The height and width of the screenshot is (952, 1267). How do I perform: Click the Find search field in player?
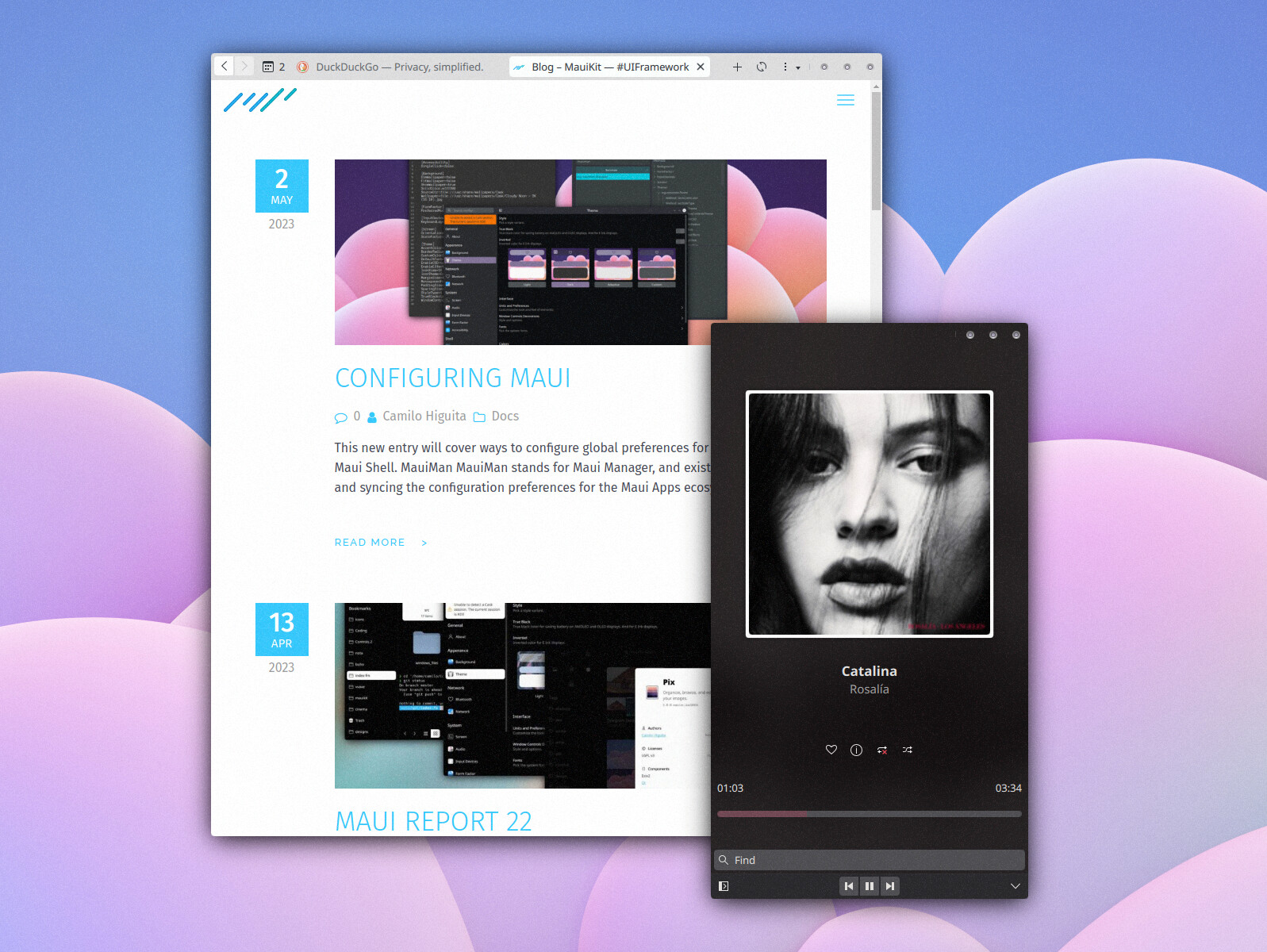point(870,860)
